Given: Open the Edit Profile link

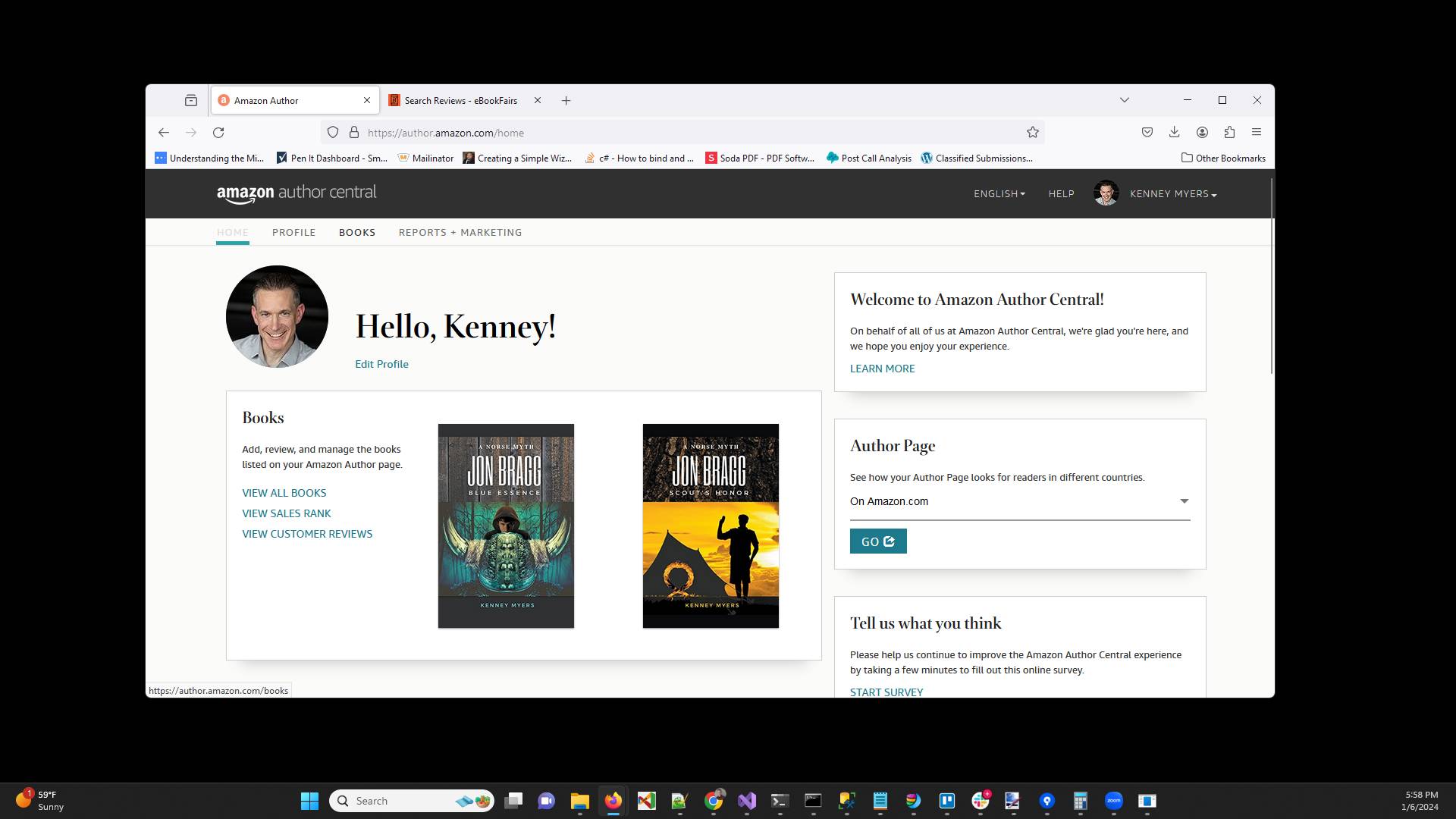Looking at the screenshot, I should [x=381, y=364].
